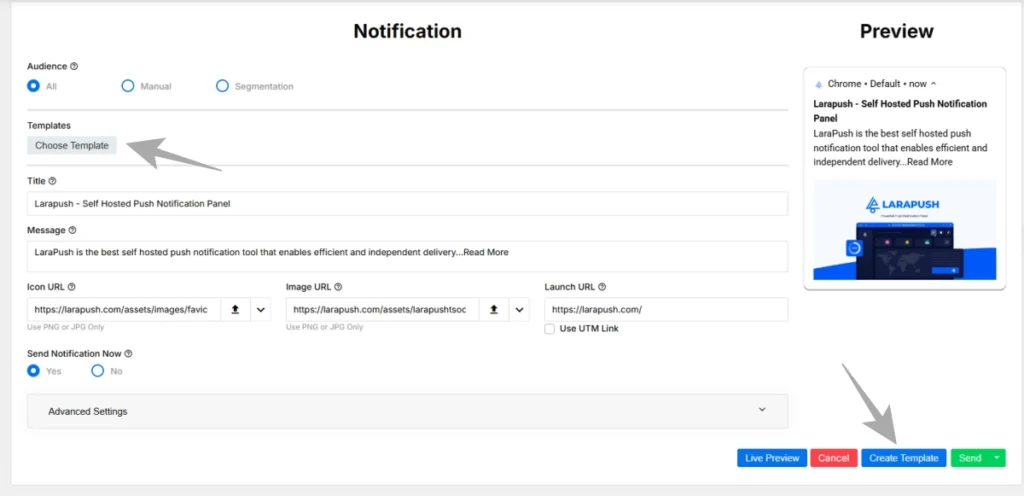
Task: Click the Choose Template button
Action: [72, 146]
